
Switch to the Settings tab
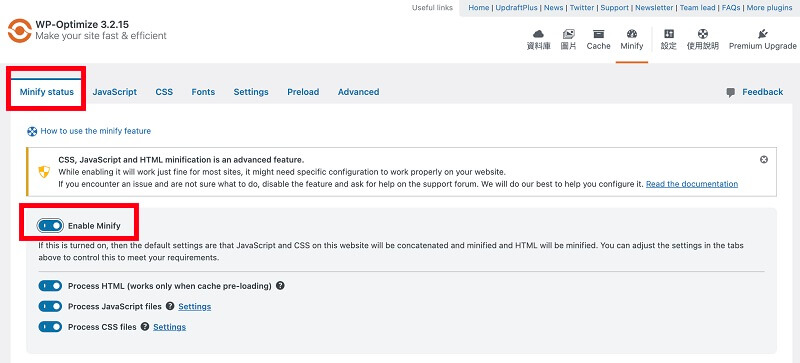point(251,92)
